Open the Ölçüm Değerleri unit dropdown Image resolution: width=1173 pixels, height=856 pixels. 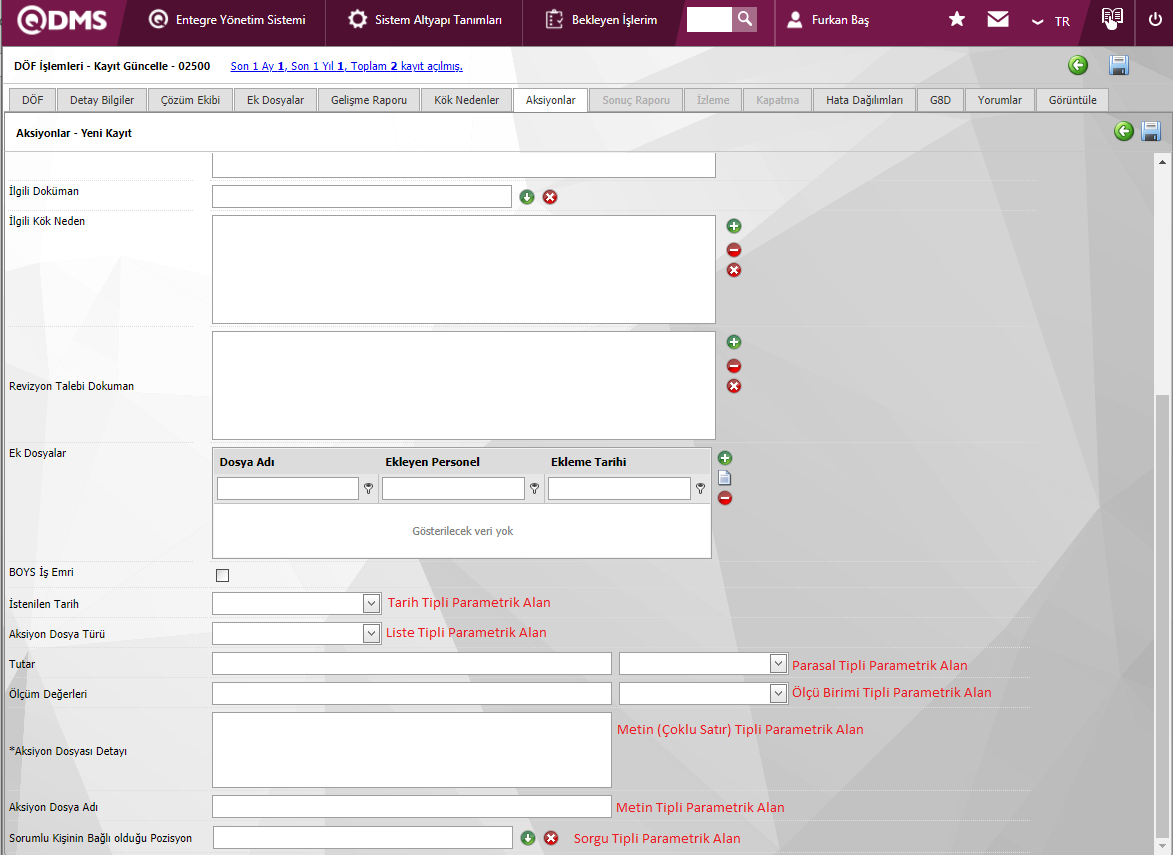[778, 694]
